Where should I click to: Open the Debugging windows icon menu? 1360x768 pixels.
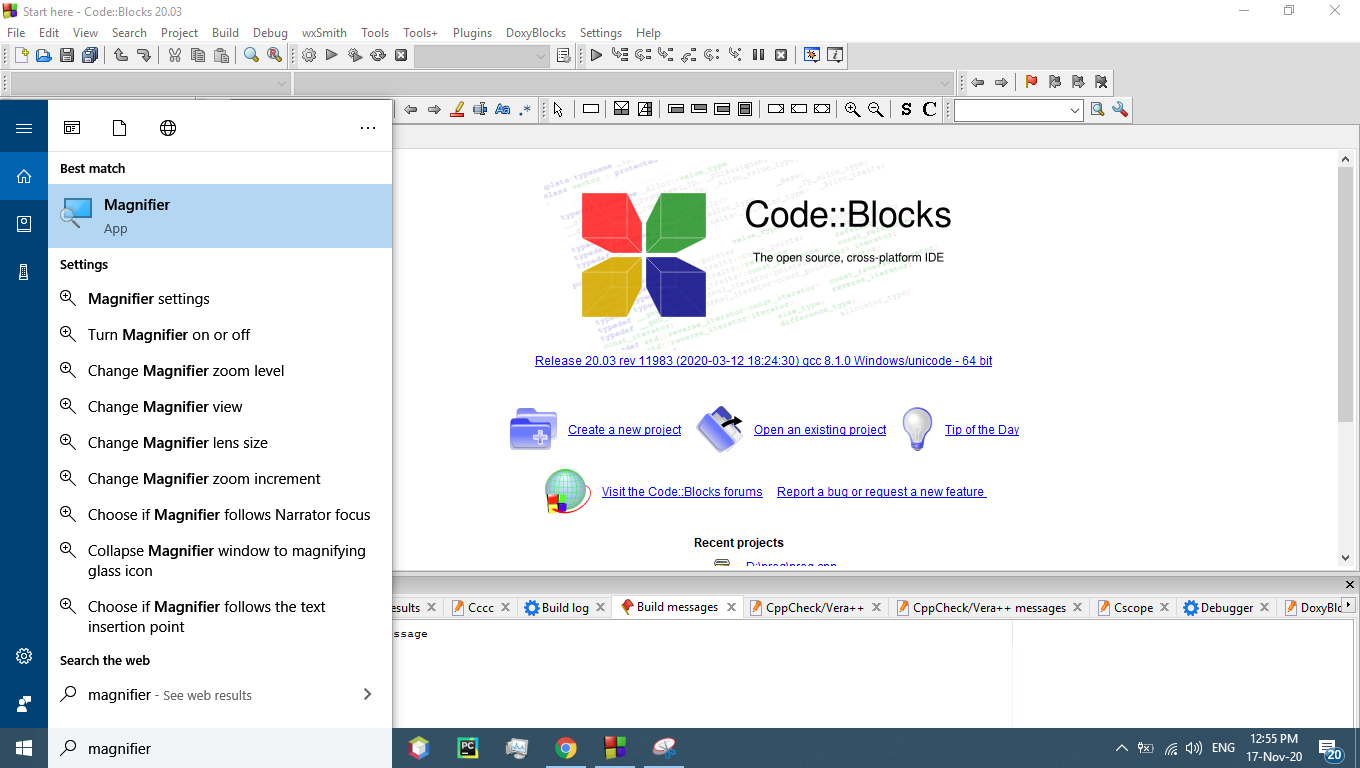(x=811, y=55)
